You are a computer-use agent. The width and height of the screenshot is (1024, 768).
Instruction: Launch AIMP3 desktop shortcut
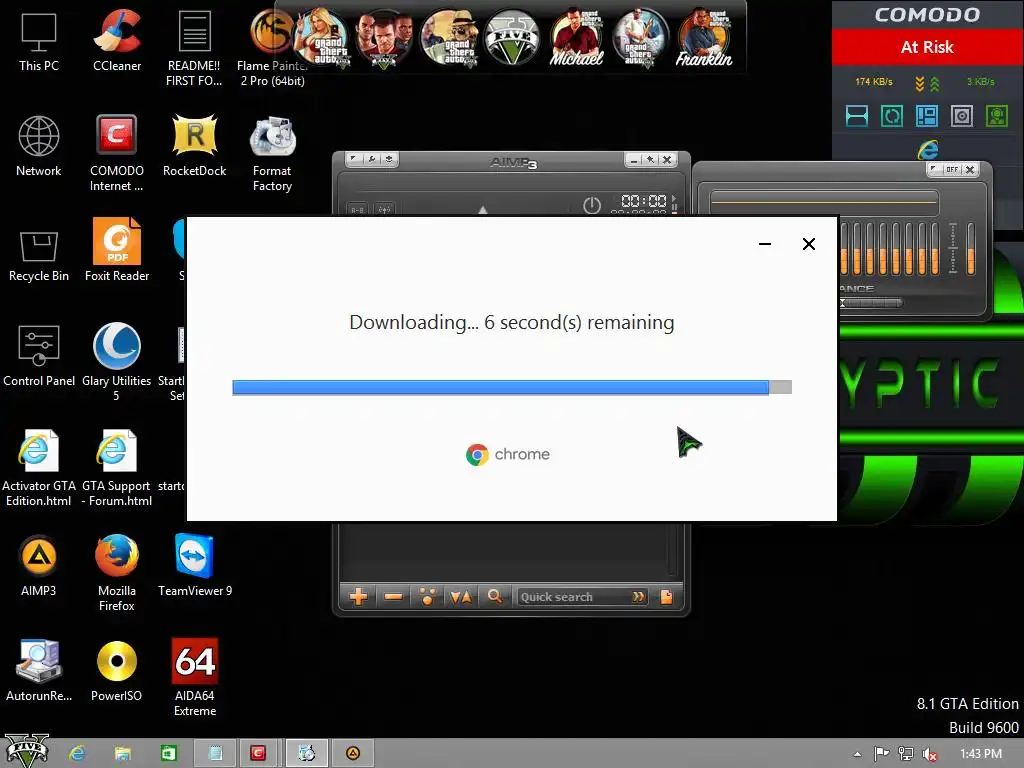[39, 566]
